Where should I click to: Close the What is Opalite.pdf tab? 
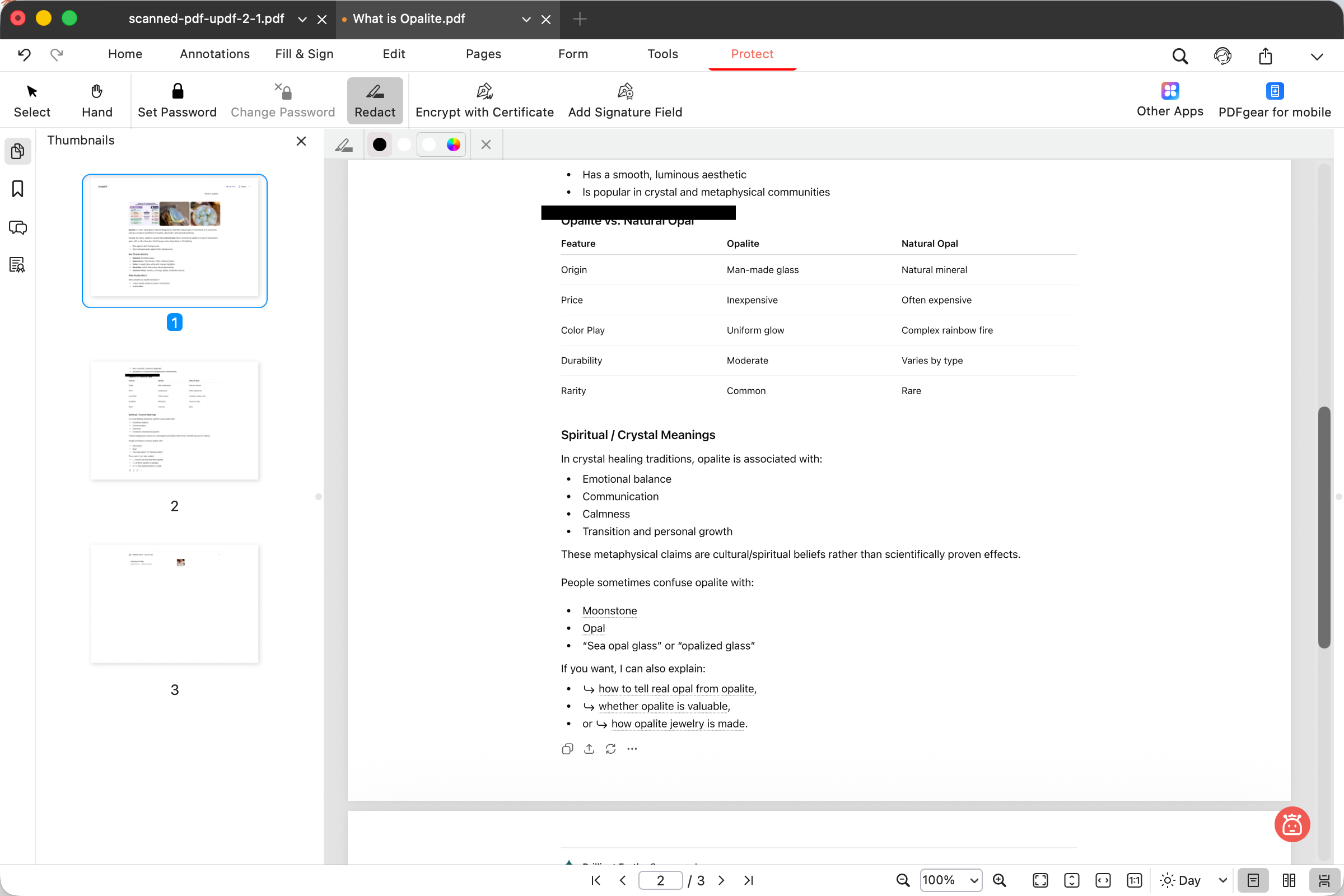point(547,20)
